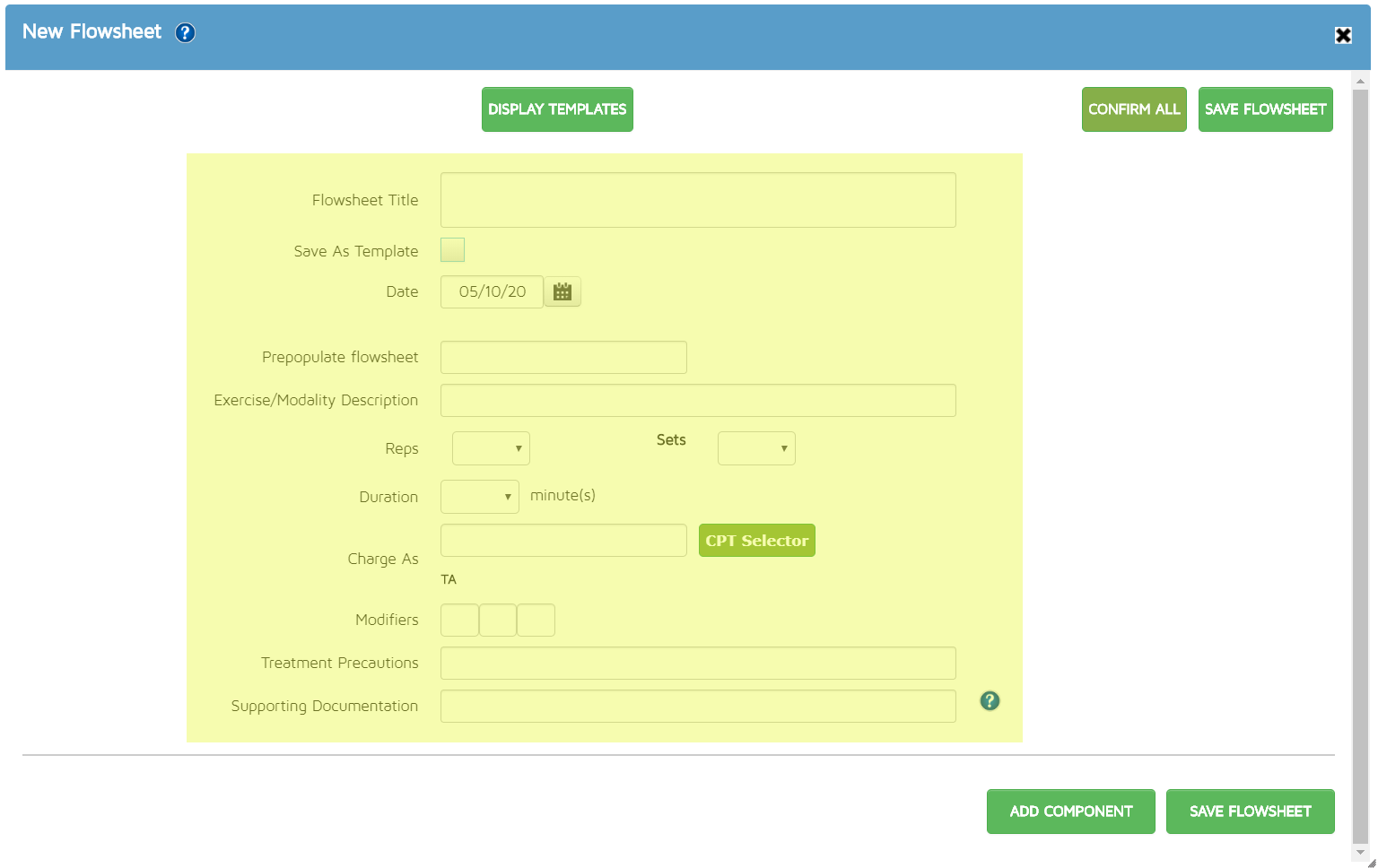Focus the Flowsheet Title text field
This screenshot has height=868, width=1378.
click(x=698, y=200)
